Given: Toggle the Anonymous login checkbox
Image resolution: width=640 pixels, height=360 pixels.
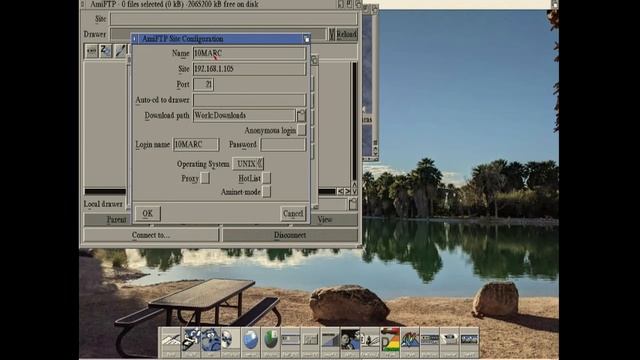Looking at the screenshot, I should click(301, 130).
